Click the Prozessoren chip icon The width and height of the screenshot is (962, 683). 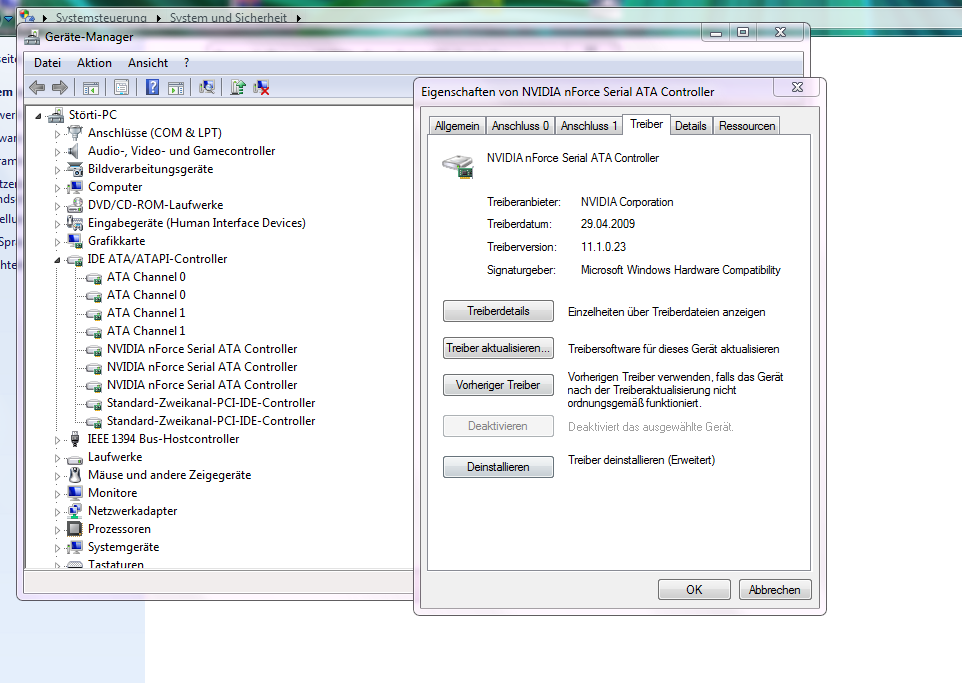pyautogui.click(x=75, y=529)
